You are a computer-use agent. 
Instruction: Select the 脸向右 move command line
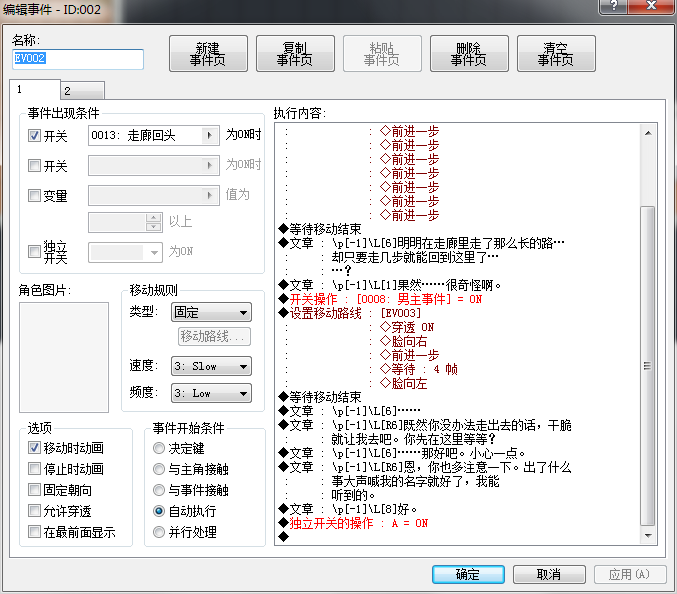(403, 341)
